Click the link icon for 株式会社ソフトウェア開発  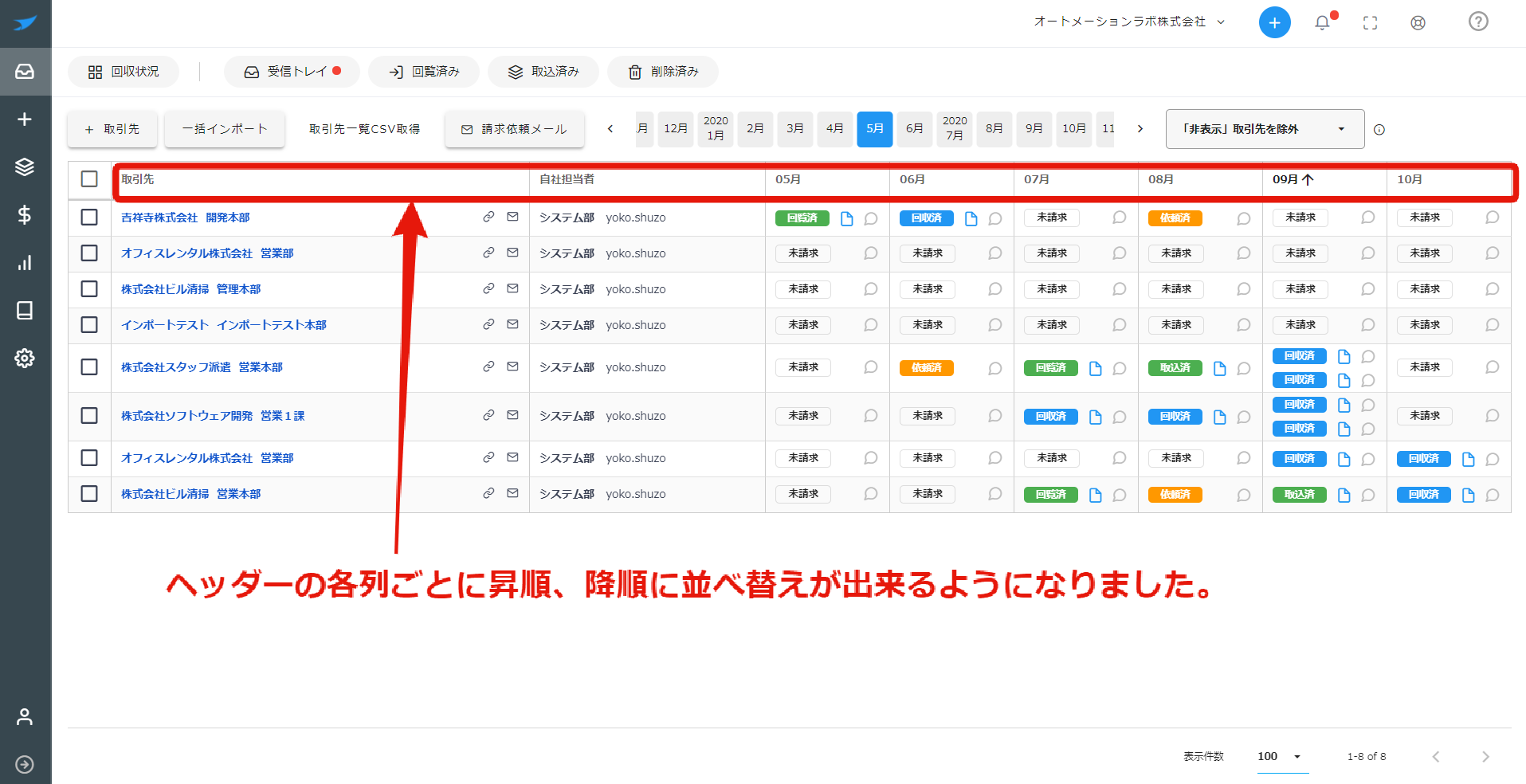[488, 415]
